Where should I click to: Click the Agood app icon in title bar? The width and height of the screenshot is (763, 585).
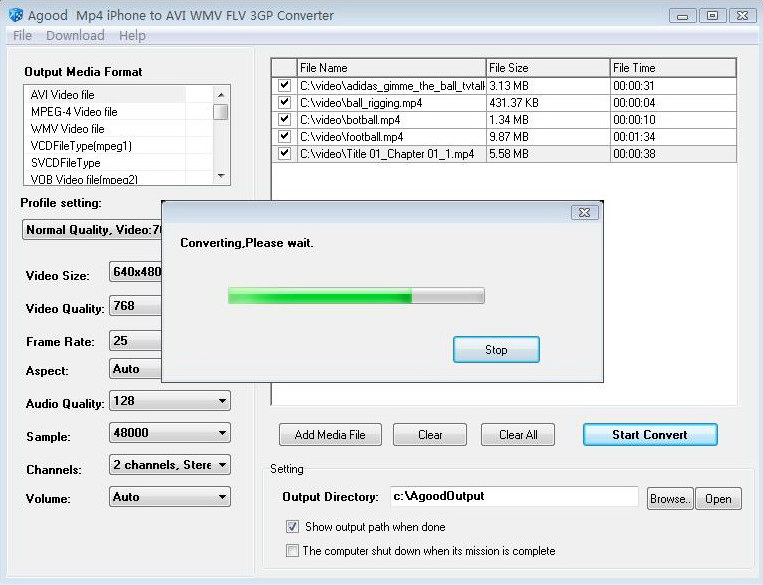pos(16,15)
